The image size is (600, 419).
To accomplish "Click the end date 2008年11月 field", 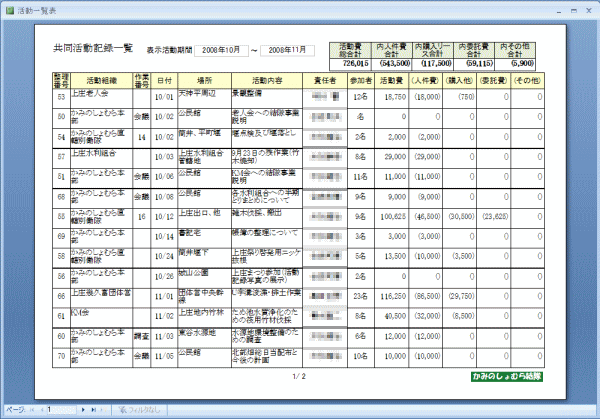I will [289, 49].
